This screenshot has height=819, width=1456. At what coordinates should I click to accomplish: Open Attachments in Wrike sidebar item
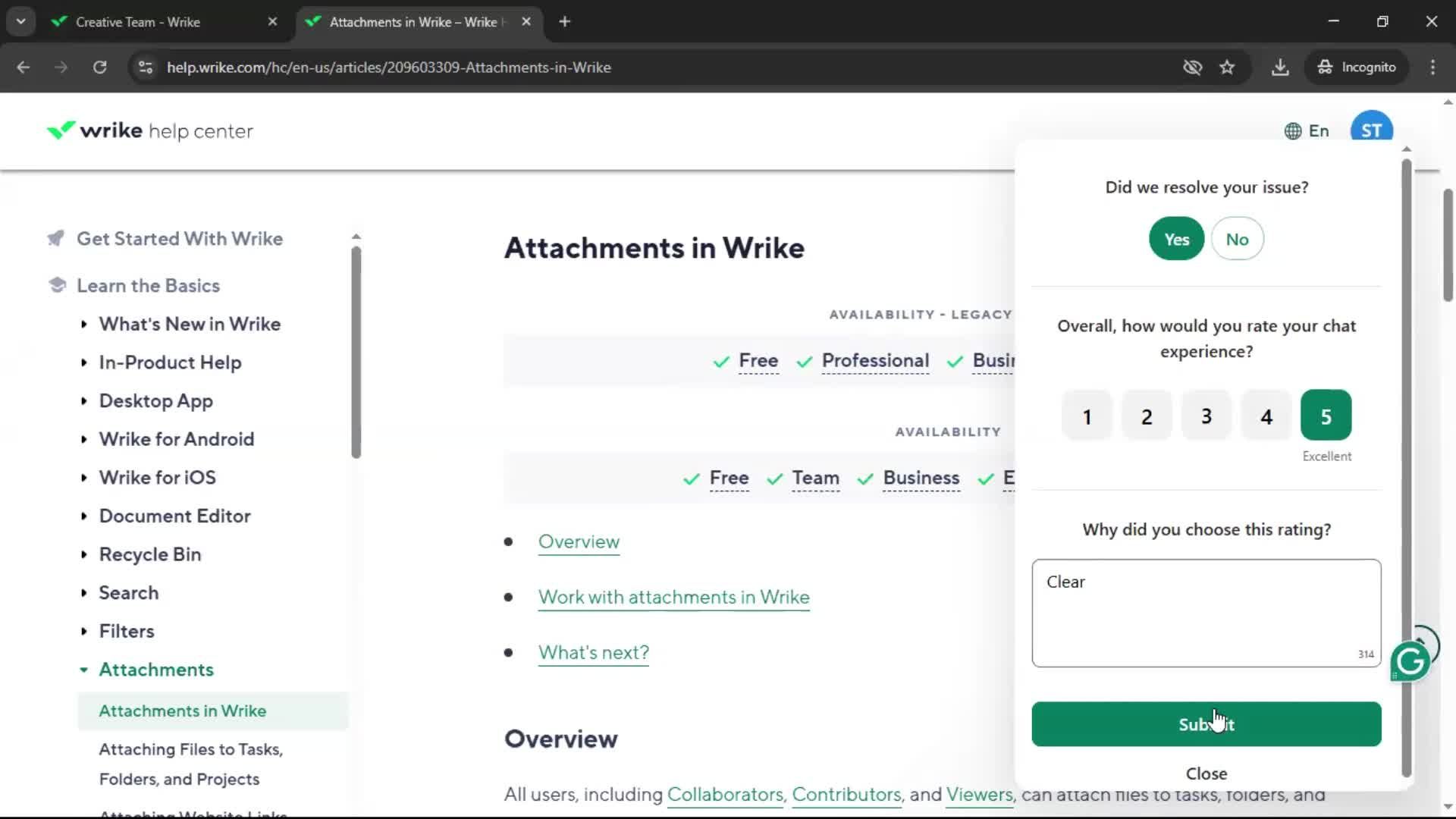[213, 711]
